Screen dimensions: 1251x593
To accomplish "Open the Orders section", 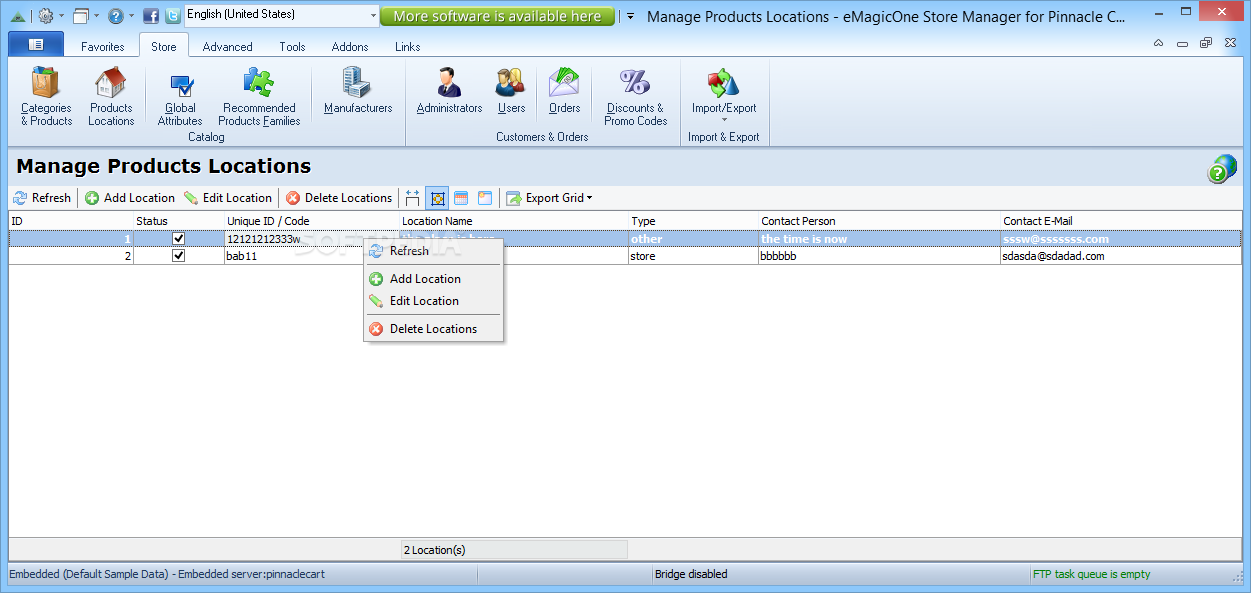I will [564, 91].
